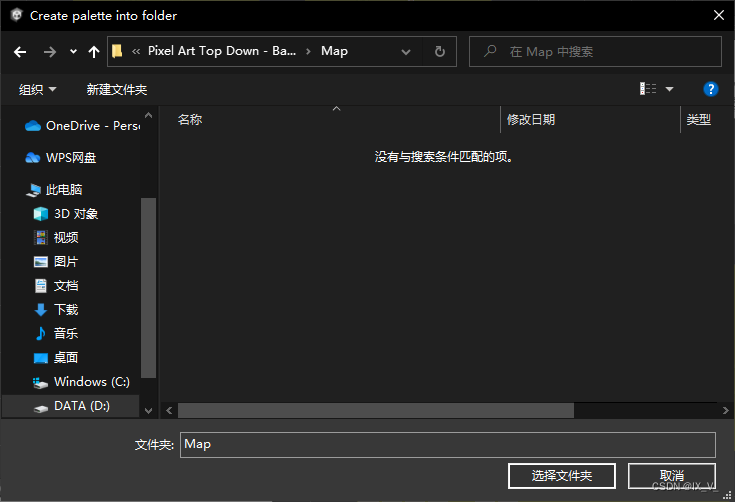The width and height of the screenshot is (735, 502).
Task: Click the 桌面 desktop icon
Action: pyautogui.click(x=41, y=358)
